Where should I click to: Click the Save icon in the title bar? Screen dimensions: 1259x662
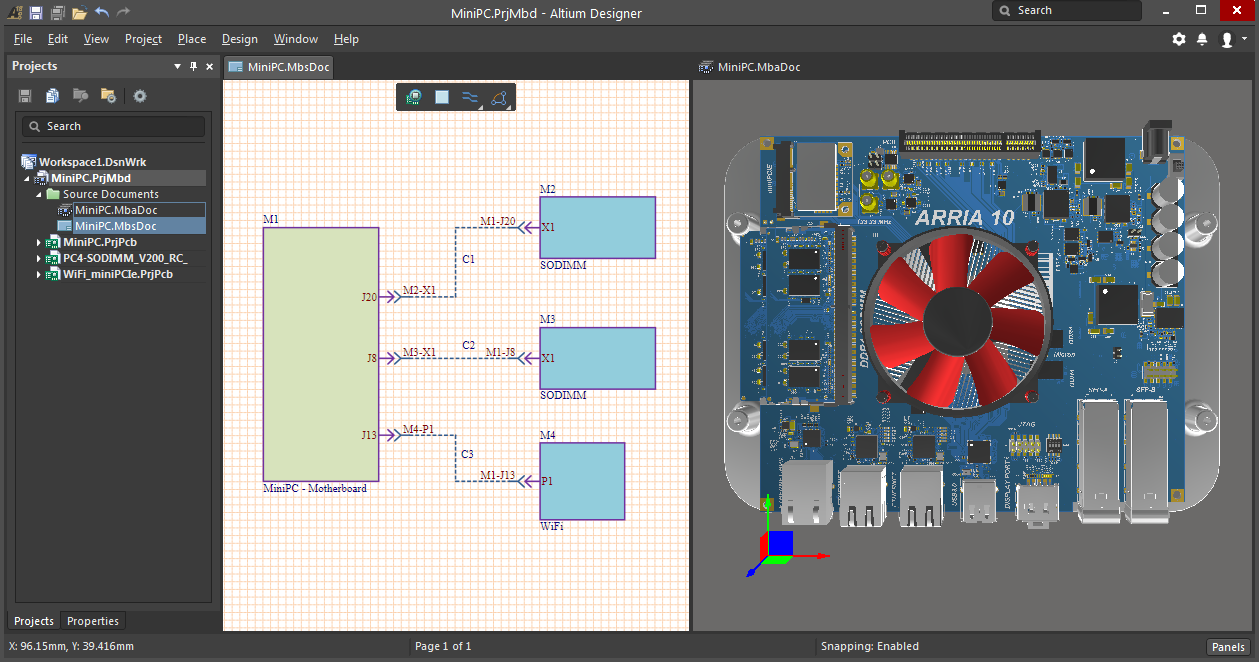pos(36,13)
